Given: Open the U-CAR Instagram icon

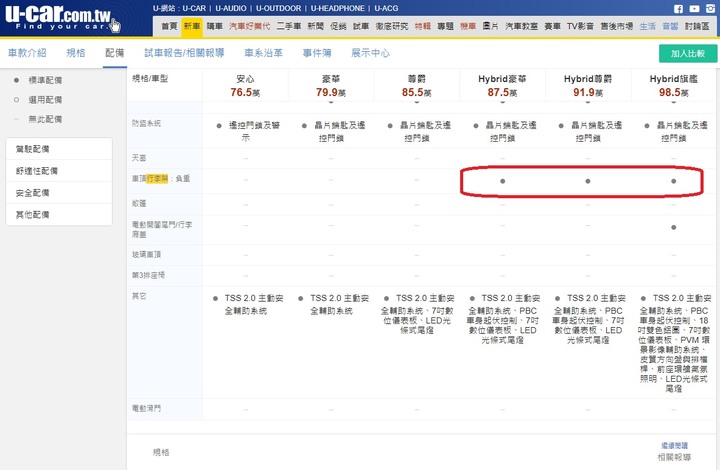Looking at the screenshot, I should coord(710,9).
